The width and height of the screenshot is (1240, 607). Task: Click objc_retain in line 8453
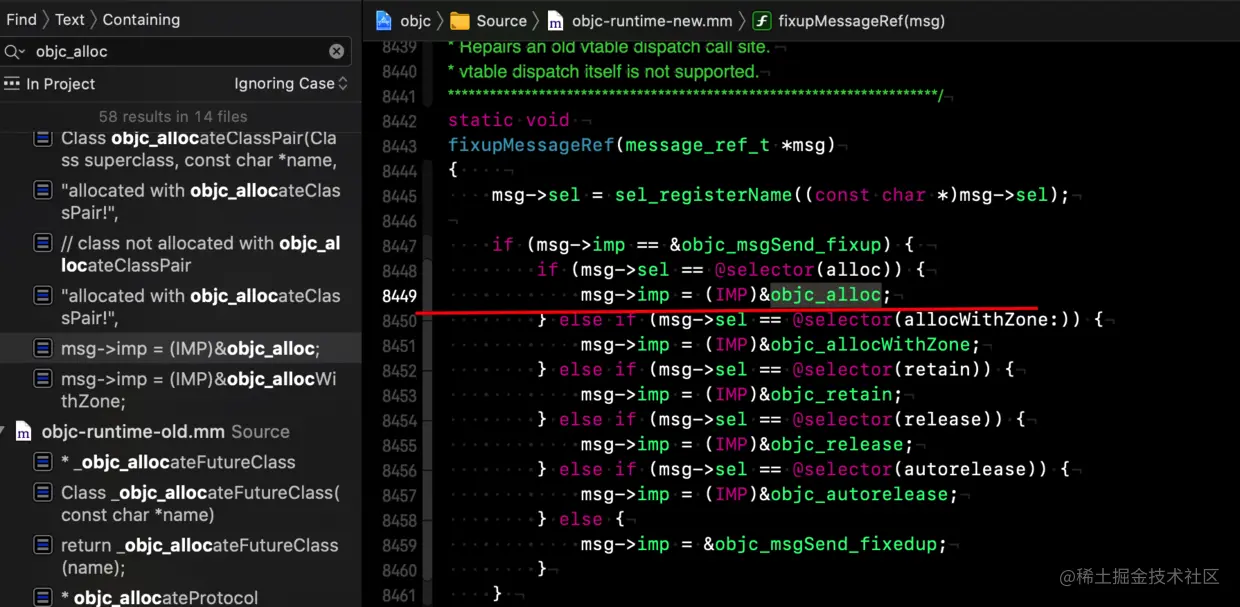(x=830, y=395)
